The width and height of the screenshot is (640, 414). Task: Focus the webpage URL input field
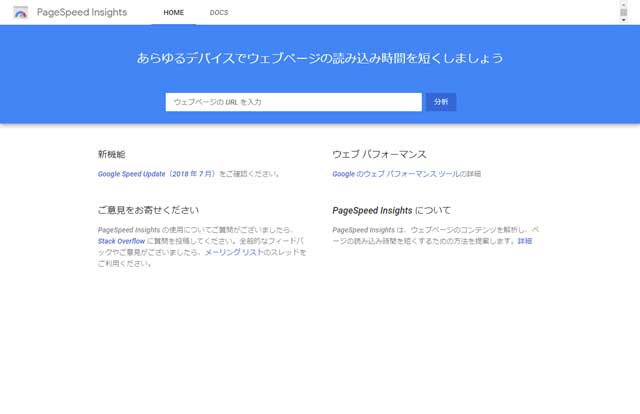pos(293,102)
